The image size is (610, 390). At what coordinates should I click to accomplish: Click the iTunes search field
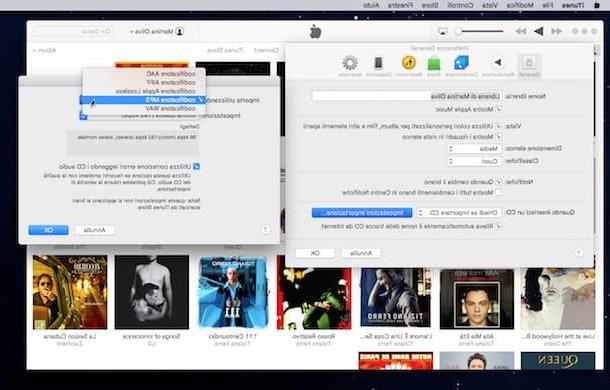click(x=74, y=31)
